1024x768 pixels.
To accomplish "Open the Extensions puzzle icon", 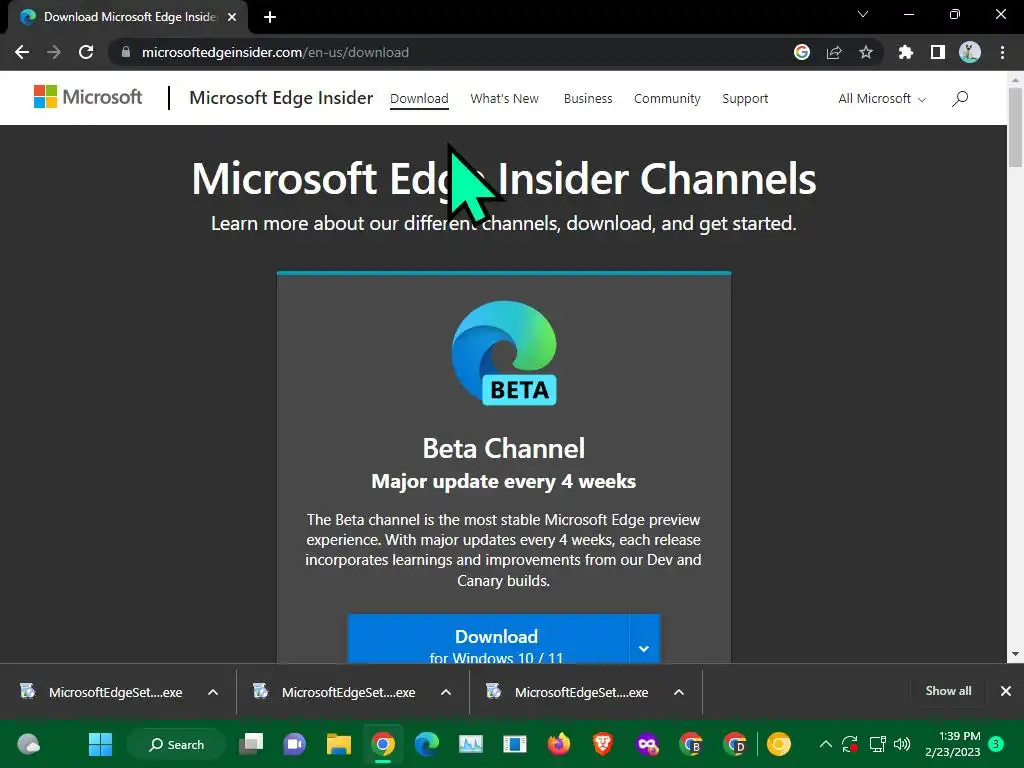I will click(905, 52).
